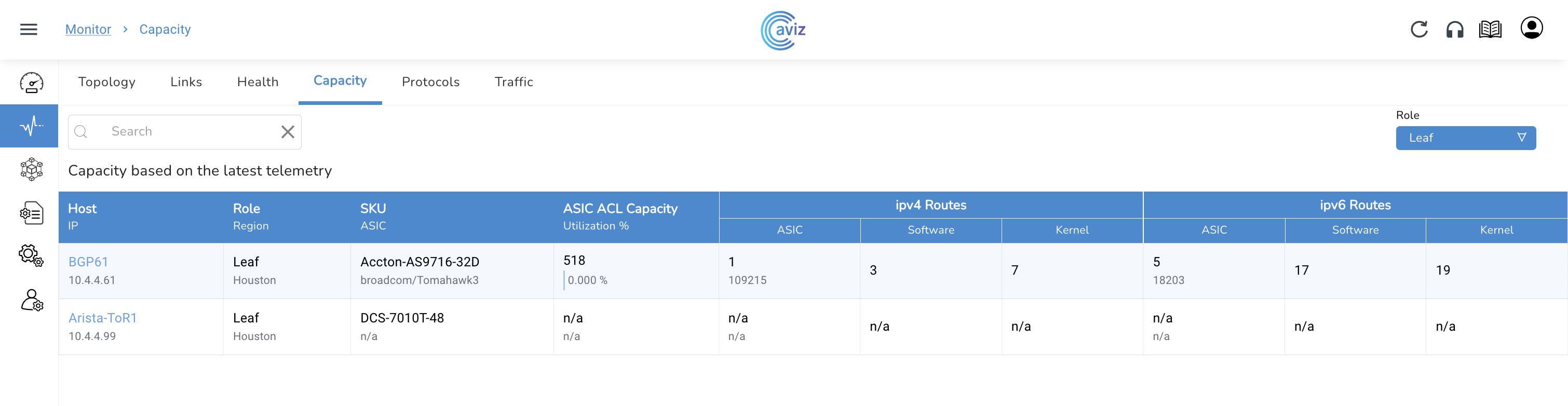Switch to the Protocols tab
1568x406 pixels.
[x=430, y=82]
